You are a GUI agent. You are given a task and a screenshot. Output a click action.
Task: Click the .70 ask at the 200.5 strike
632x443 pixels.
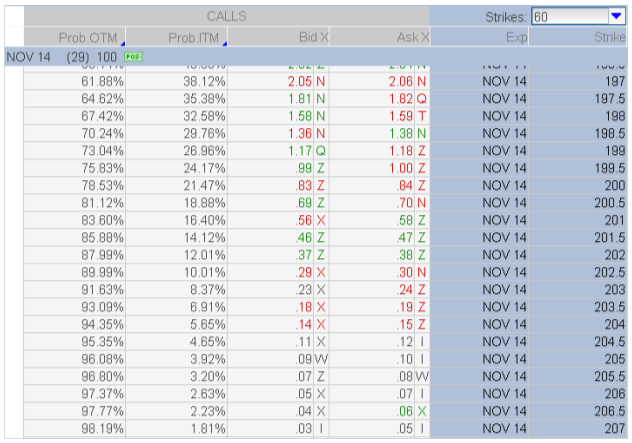click(x=404, y=203)
